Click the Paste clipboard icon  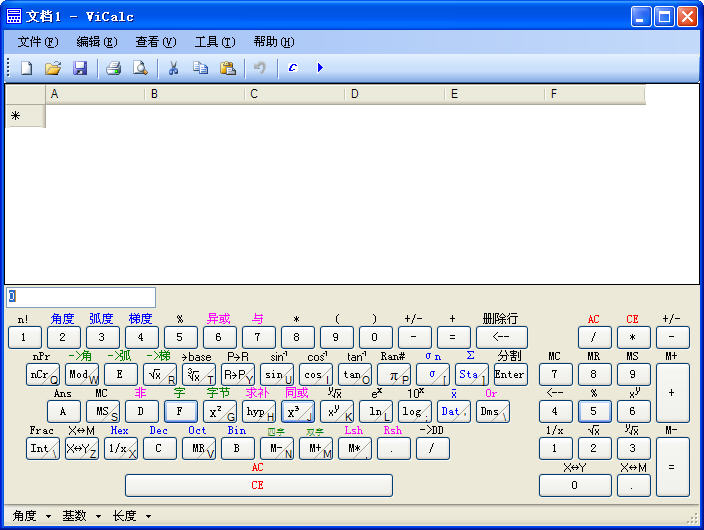coord(227,68)
